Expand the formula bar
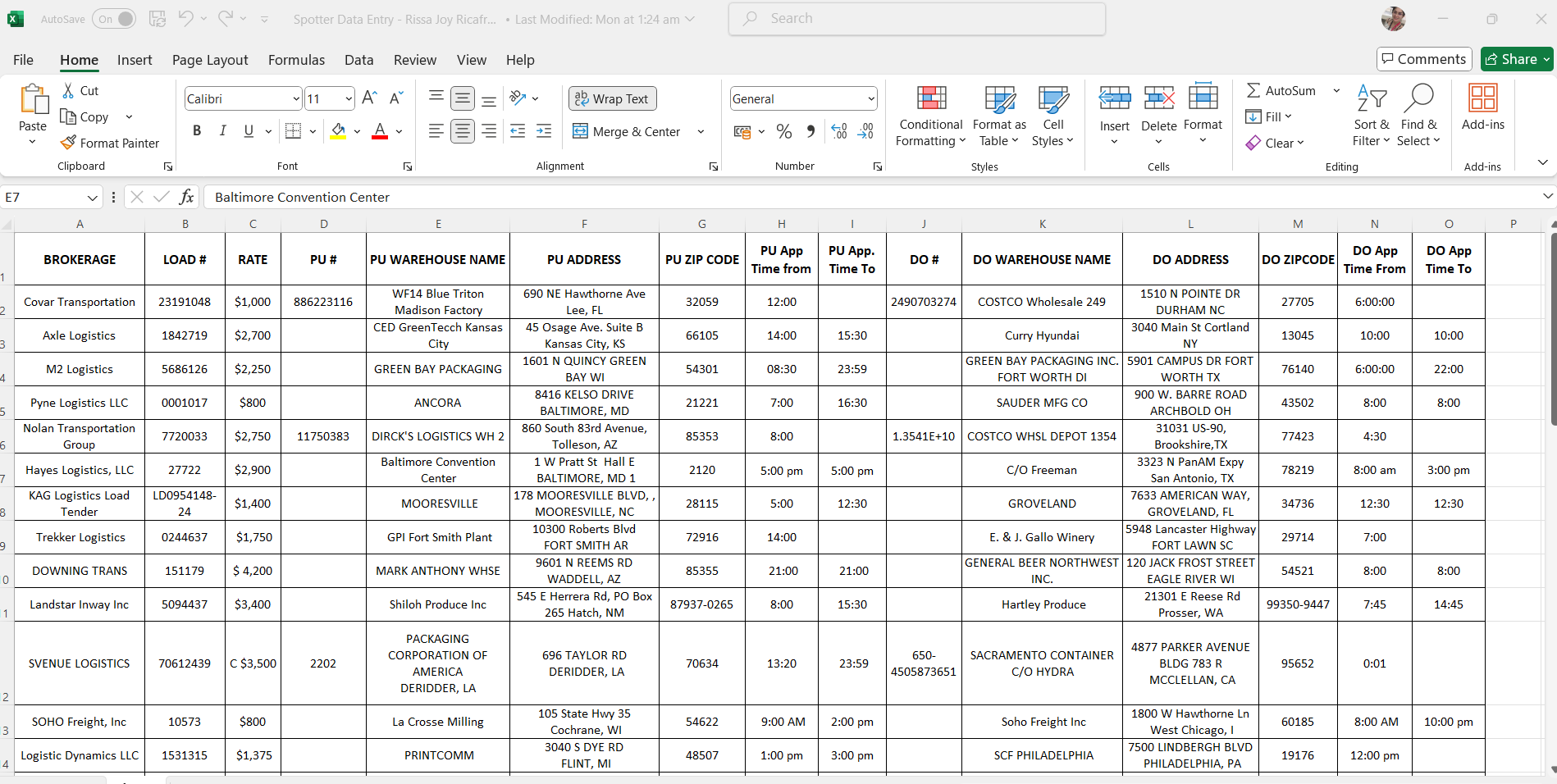Screen dimensions: 1557x784 1547,196
